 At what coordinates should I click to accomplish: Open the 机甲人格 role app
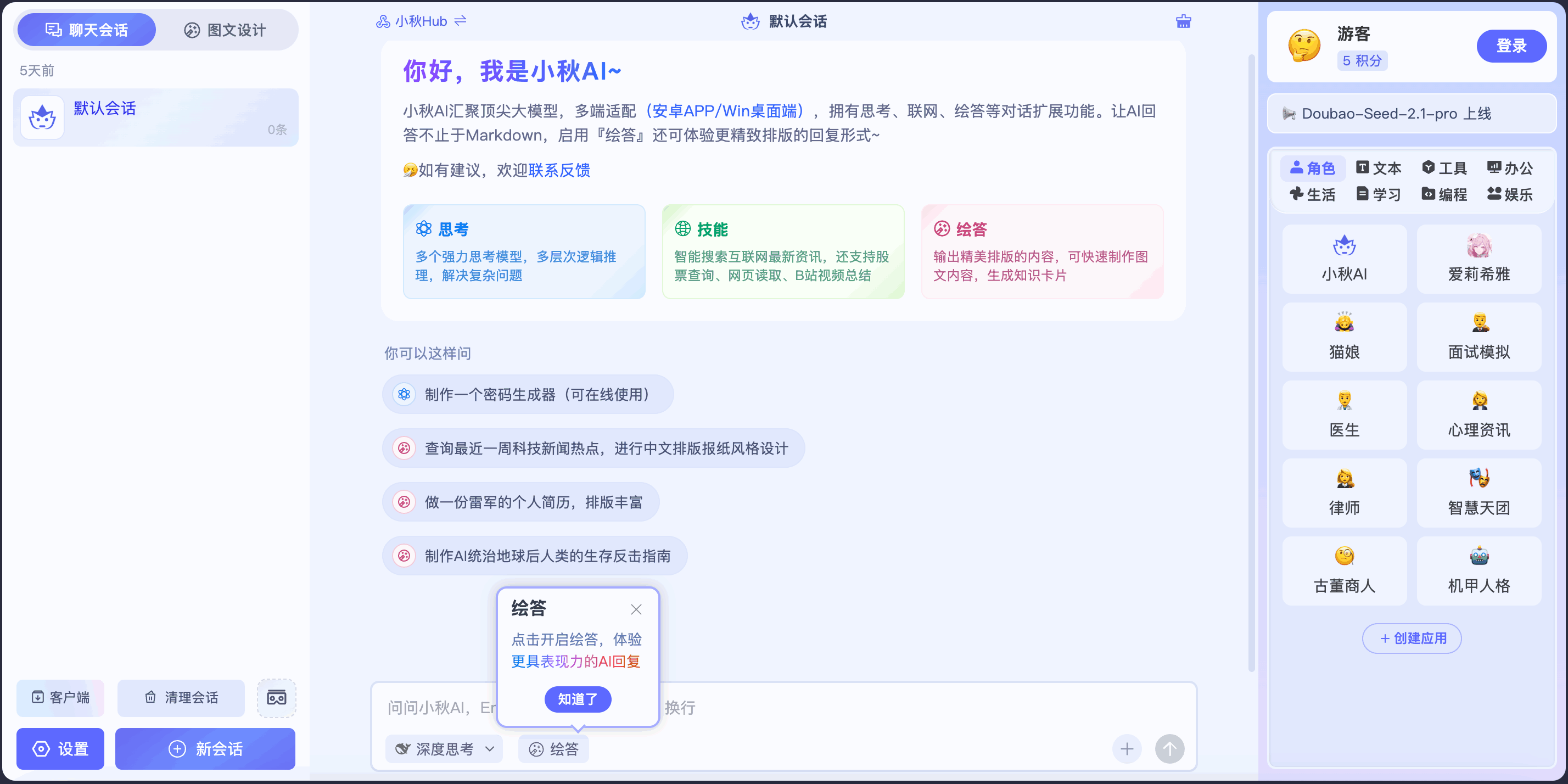click(1479, 571)
